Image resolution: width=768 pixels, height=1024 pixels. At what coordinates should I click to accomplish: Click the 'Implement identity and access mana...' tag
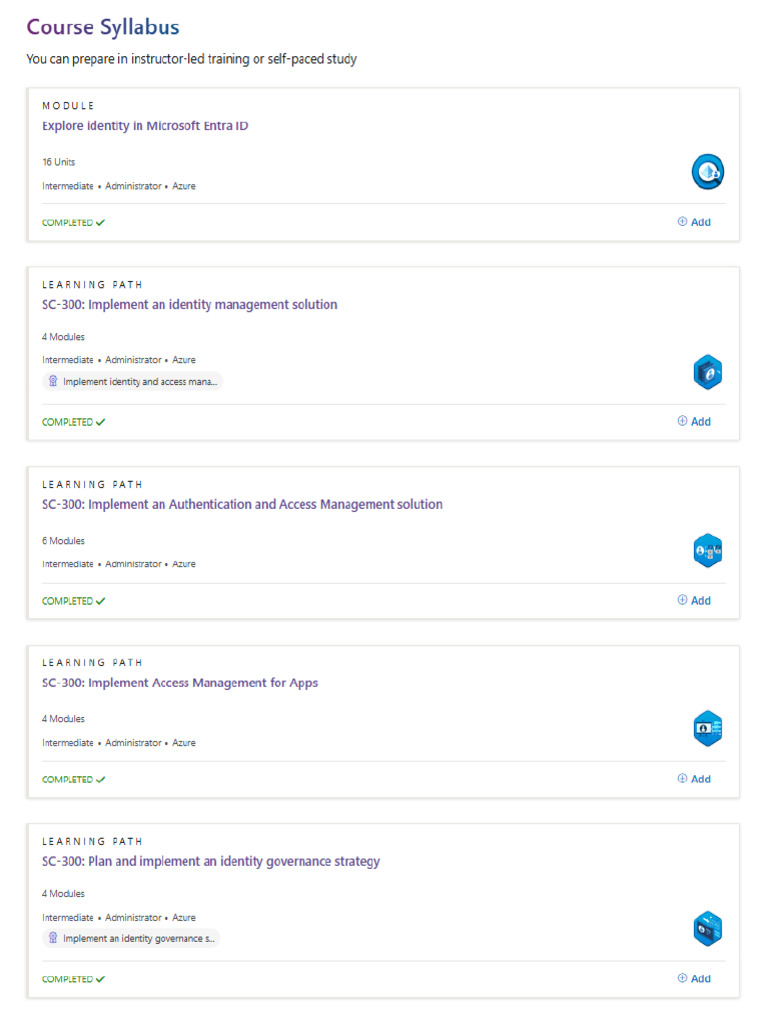(x=132, y=381)
